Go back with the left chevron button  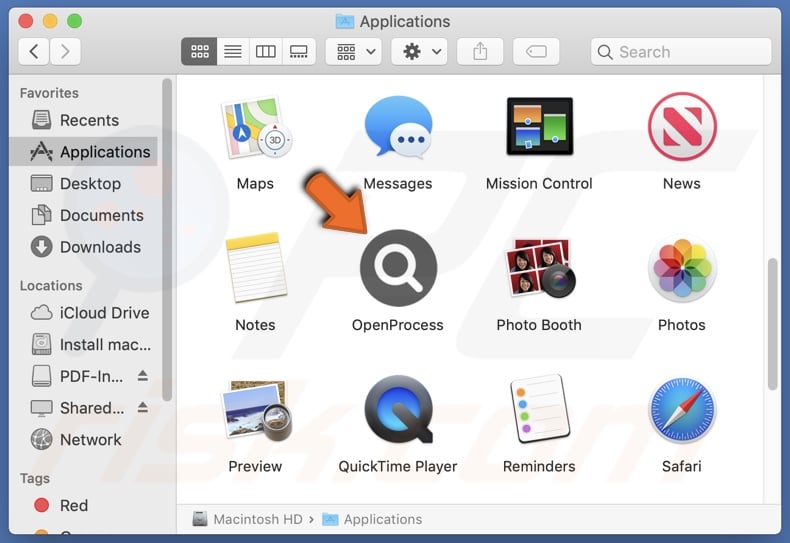tap(34, 51)
